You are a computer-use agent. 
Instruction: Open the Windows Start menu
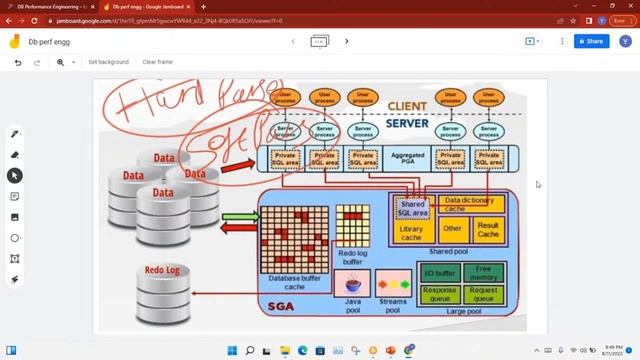pos(232,350)
